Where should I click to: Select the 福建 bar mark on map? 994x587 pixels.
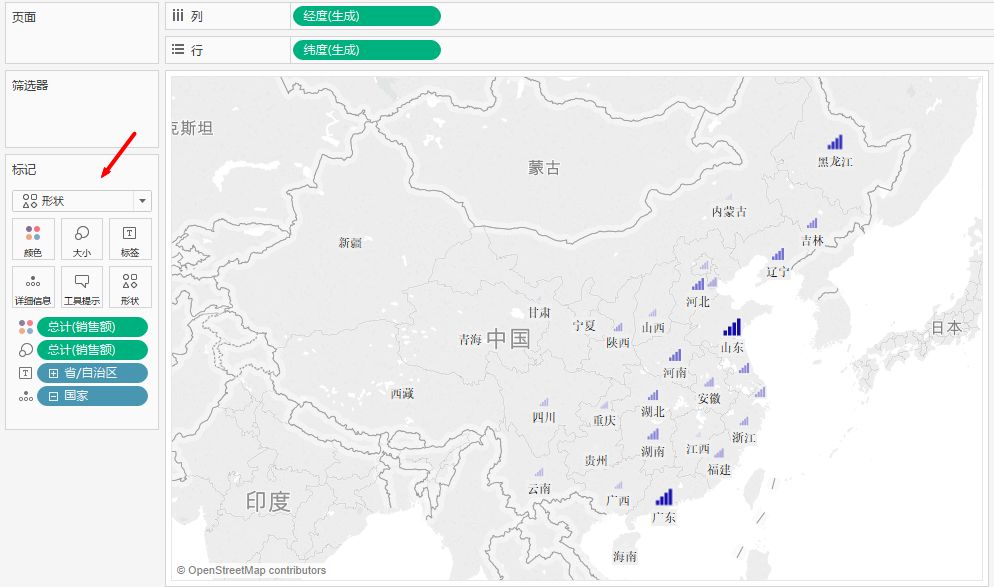point(719,453)
